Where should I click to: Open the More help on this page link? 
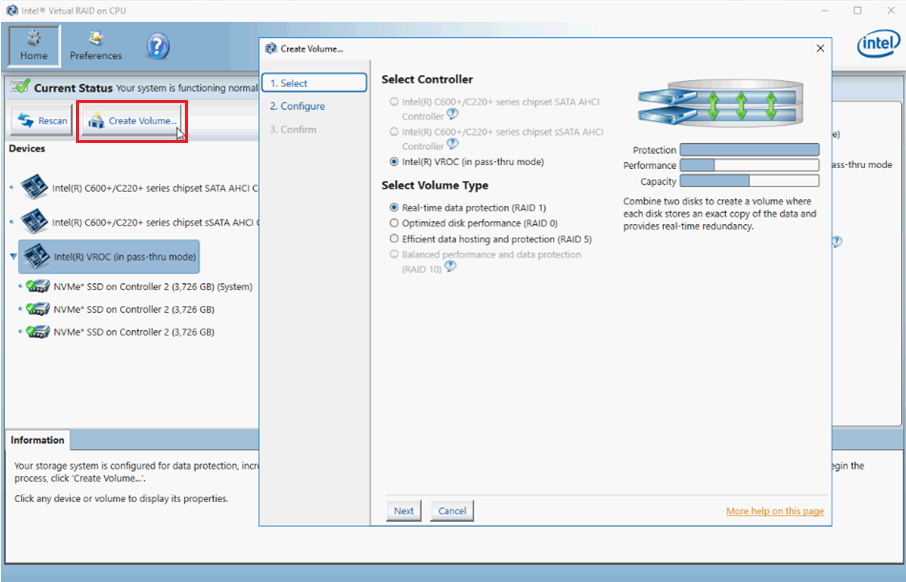775,511
